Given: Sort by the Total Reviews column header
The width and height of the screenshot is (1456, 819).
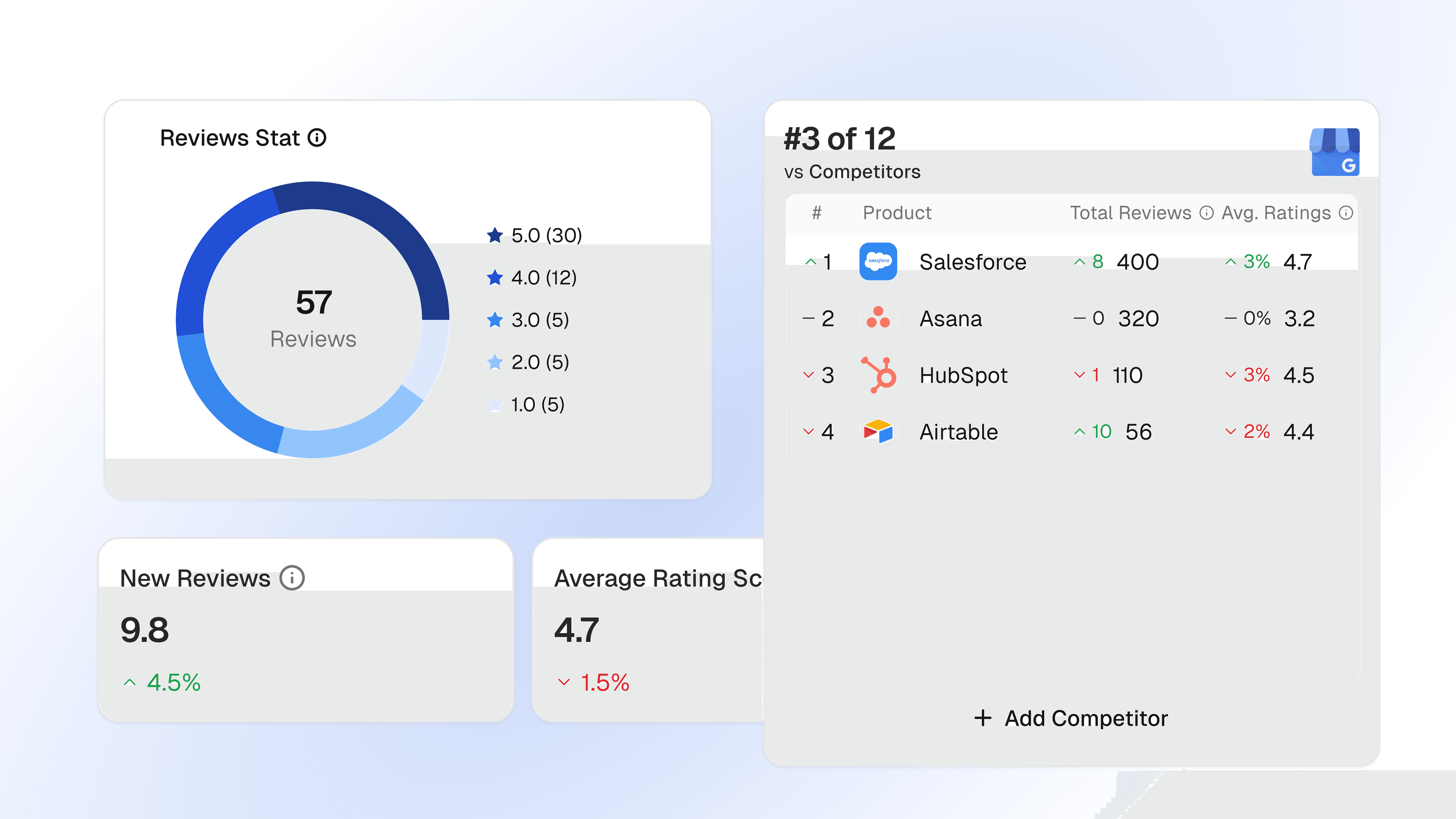Looking at the screenshot, I should [x=1130, y=213].
